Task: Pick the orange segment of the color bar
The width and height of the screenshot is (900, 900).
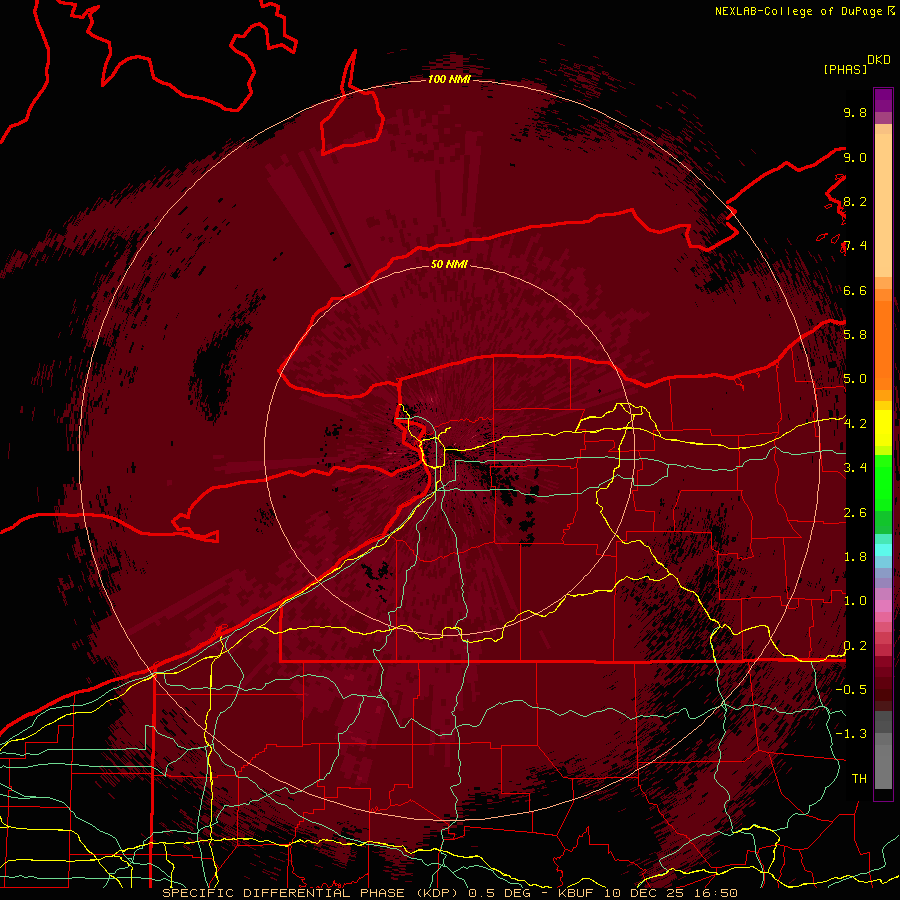Action: (x=883, y=344)
